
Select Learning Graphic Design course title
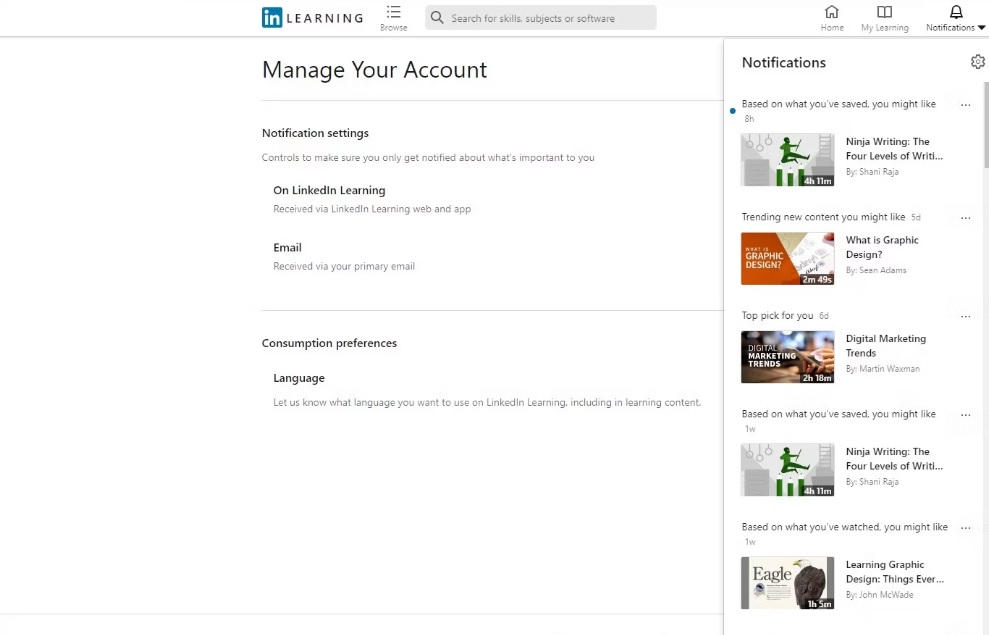coord(894,572)
